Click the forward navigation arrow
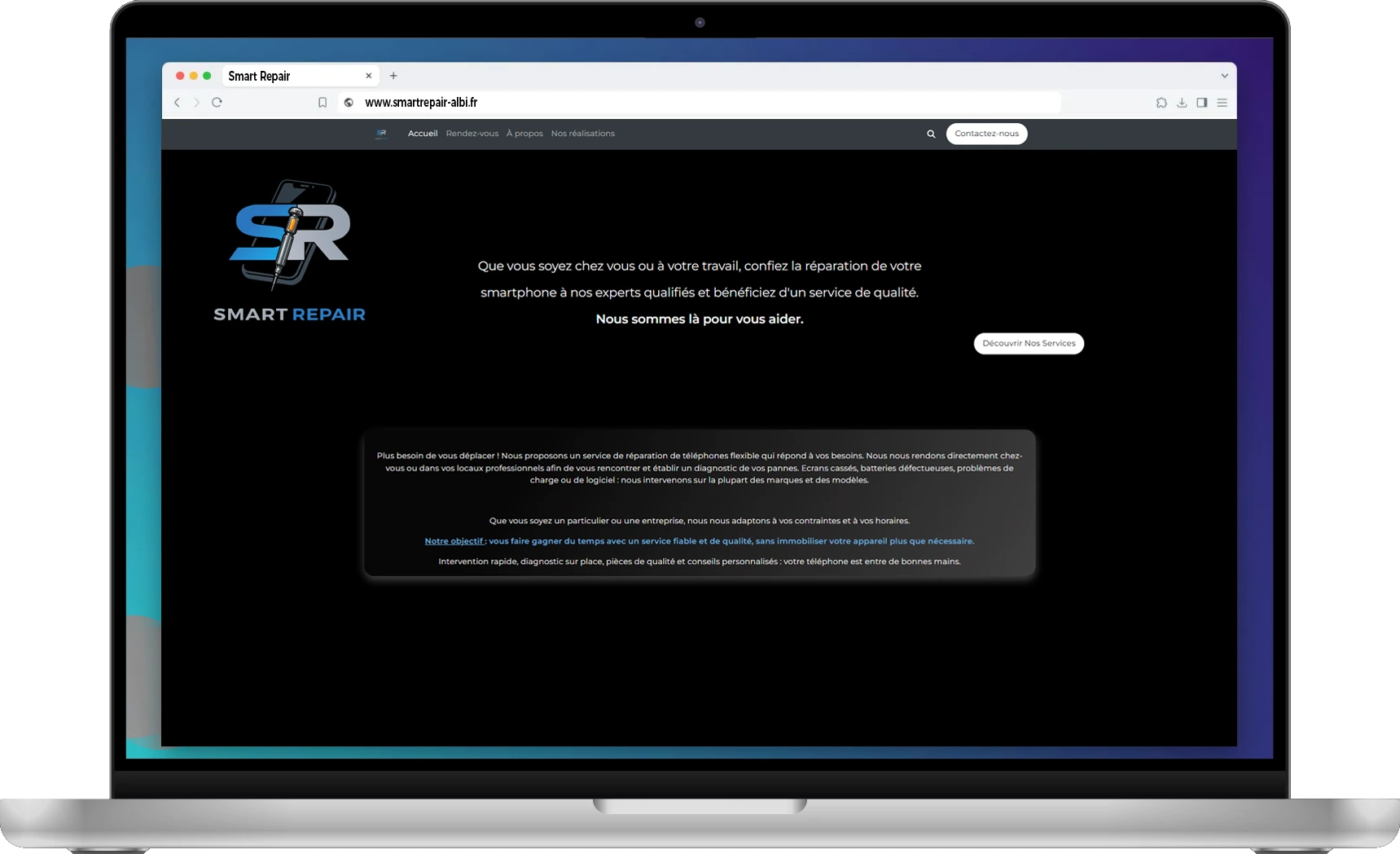Image resolution: width=1400 pixels, height=854 pixels. click(x=196, y=103)
